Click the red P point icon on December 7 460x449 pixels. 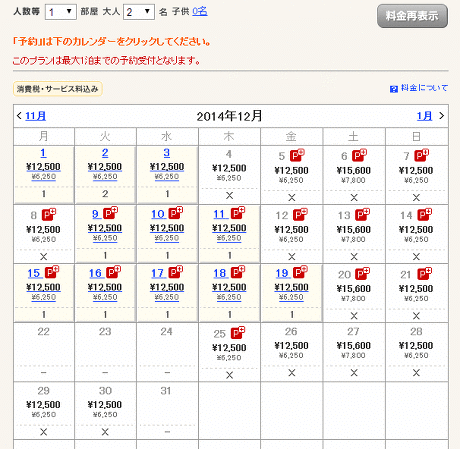(x=422, y=155)
